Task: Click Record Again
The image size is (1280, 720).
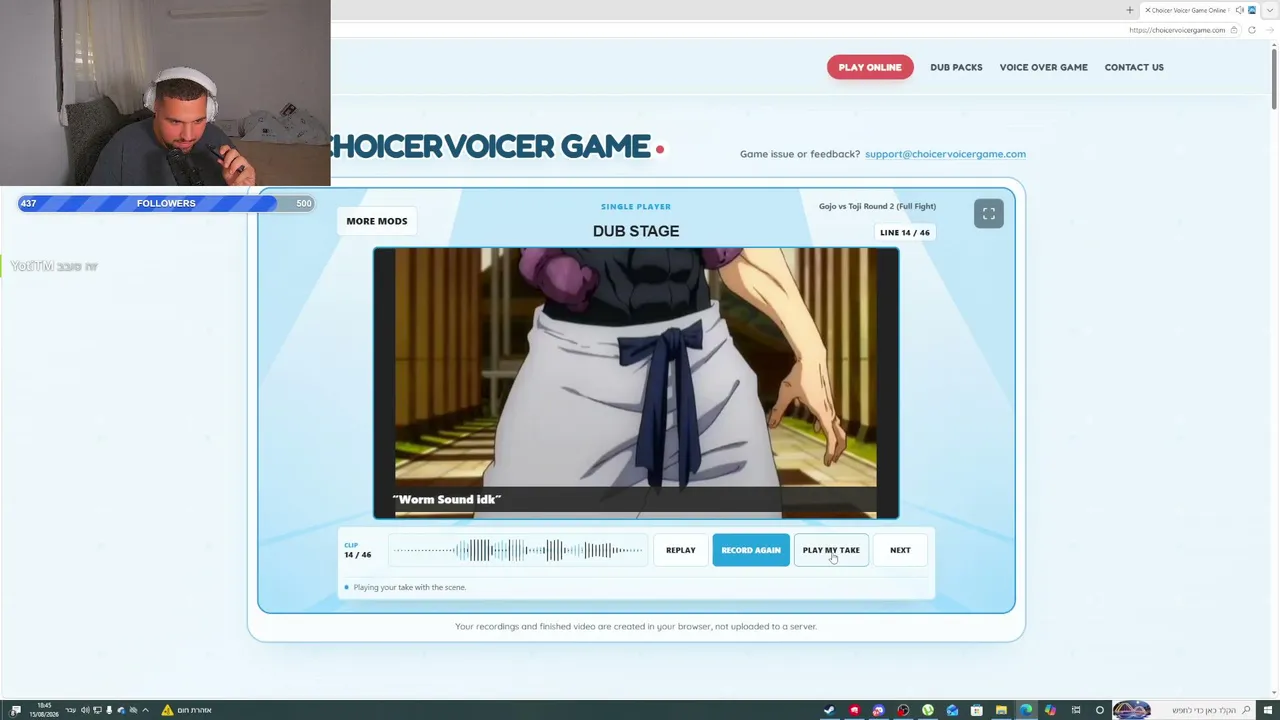Action: coord(751,550)
